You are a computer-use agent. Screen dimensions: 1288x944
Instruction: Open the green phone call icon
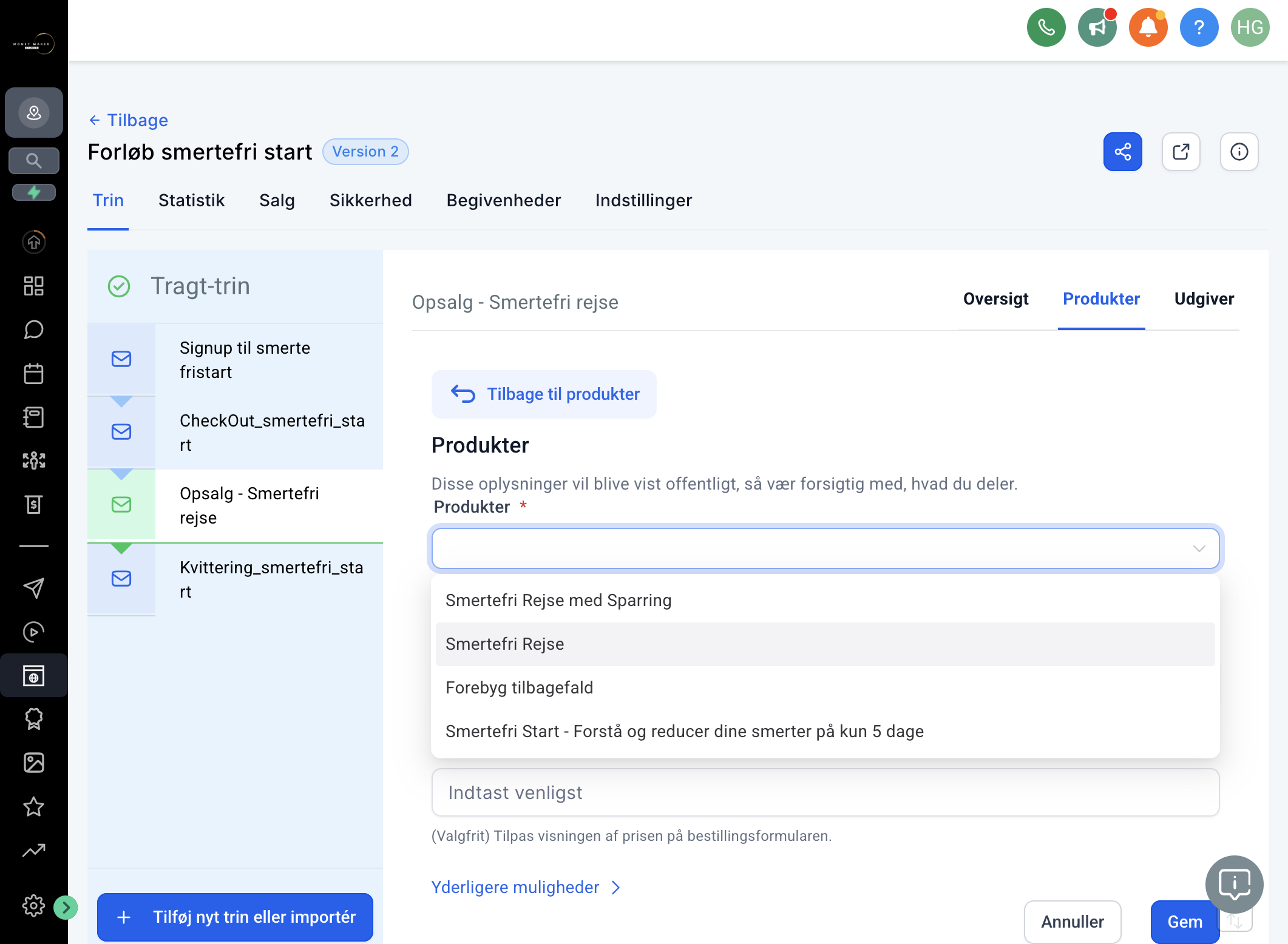tap(1046, 27)
